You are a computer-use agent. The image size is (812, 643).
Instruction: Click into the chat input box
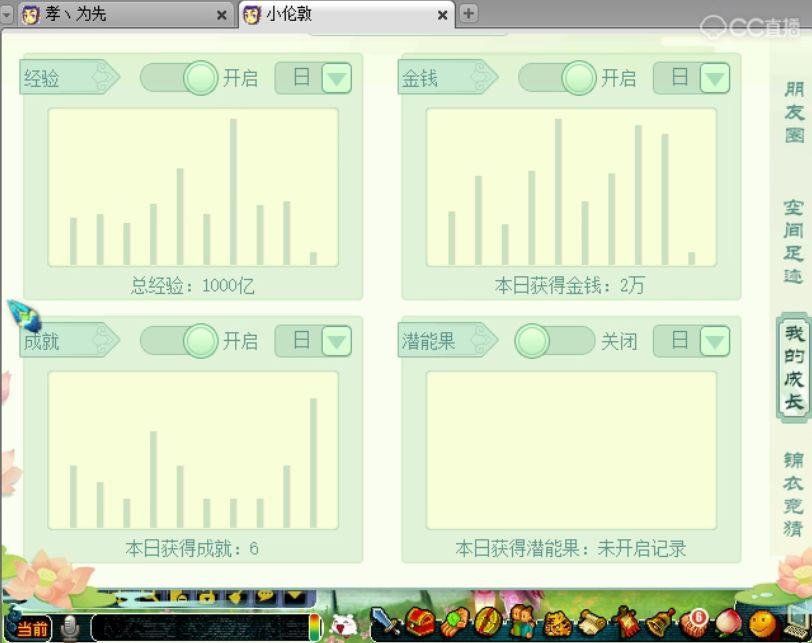point(200,627)
